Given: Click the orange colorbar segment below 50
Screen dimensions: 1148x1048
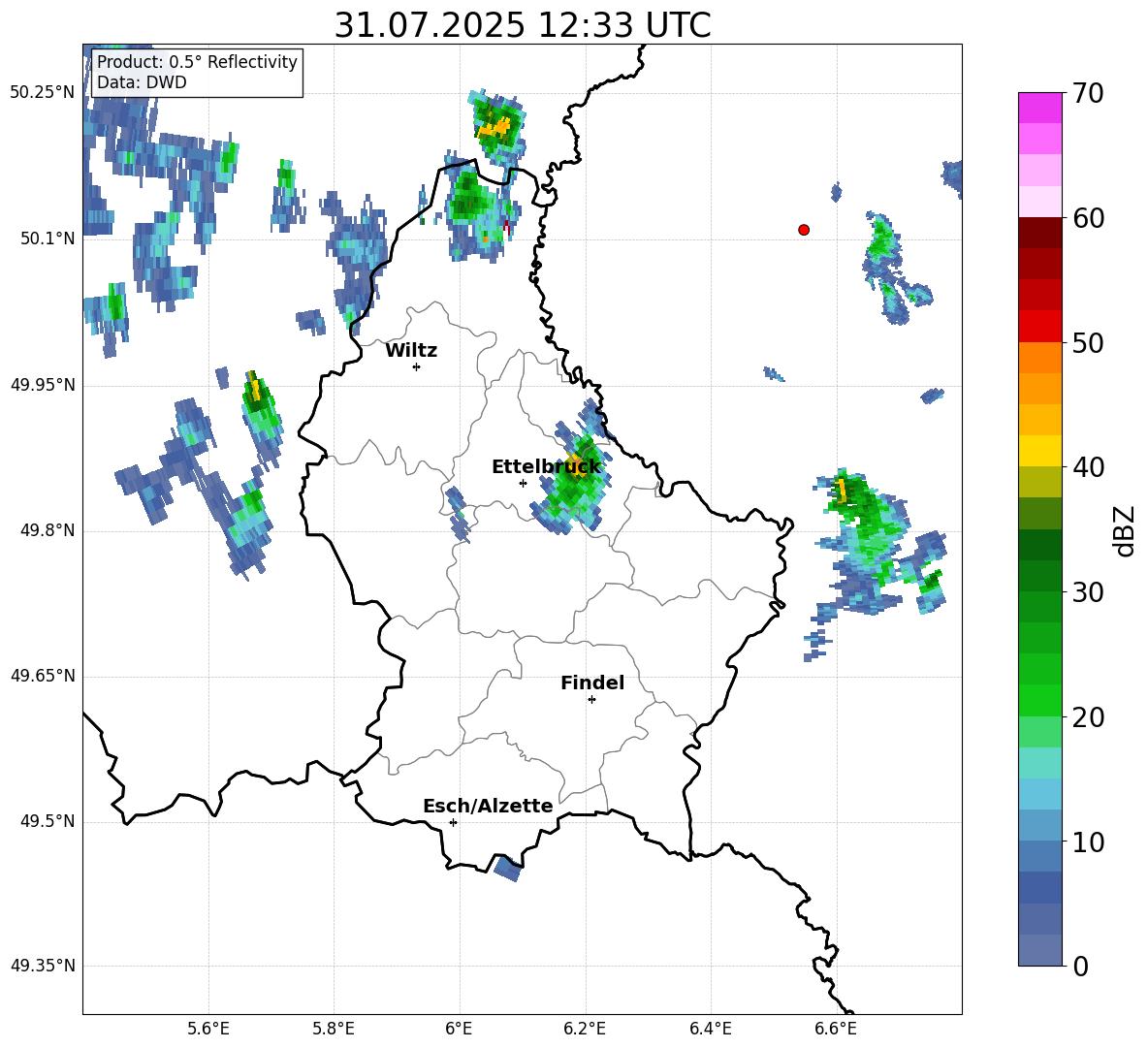Looking at the screenshot, I should pyautogui.click(x=1039, y=357).
